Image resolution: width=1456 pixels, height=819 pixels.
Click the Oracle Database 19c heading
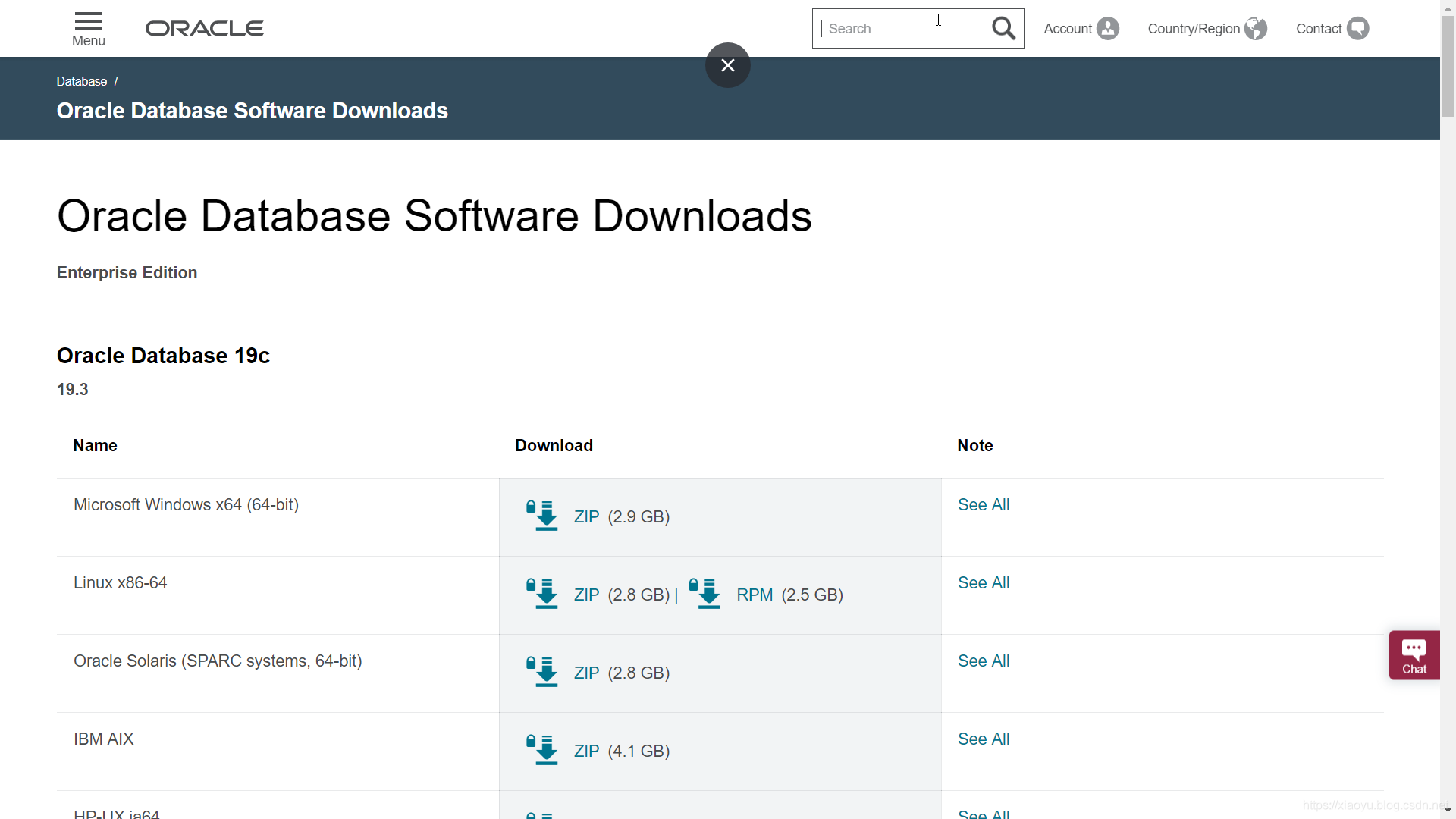click(163, 356)
